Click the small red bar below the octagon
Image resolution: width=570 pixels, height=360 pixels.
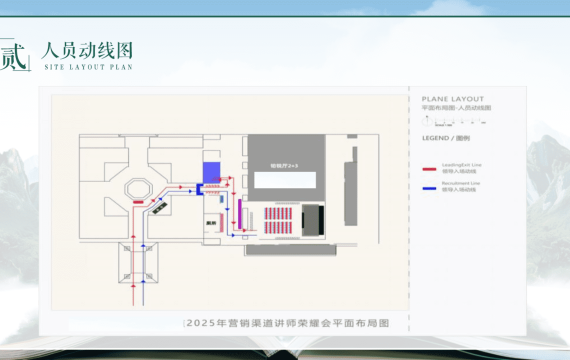pyautogui.click(x=138, y=202)
